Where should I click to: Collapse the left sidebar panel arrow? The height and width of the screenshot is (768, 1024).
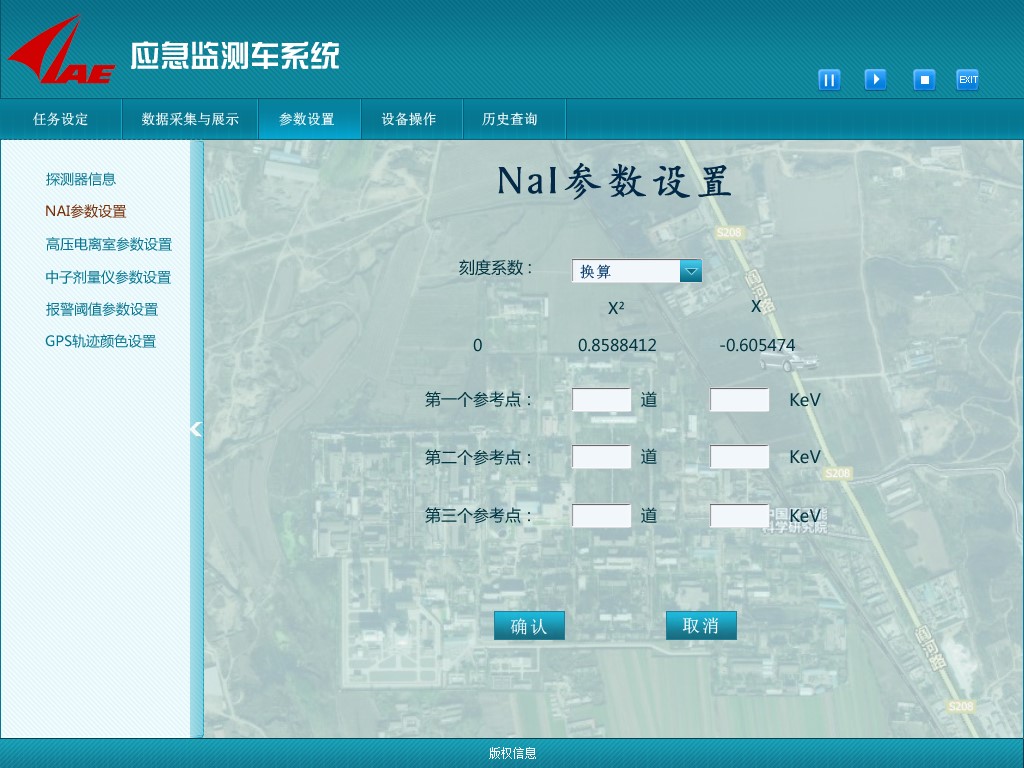click(196, 429)
